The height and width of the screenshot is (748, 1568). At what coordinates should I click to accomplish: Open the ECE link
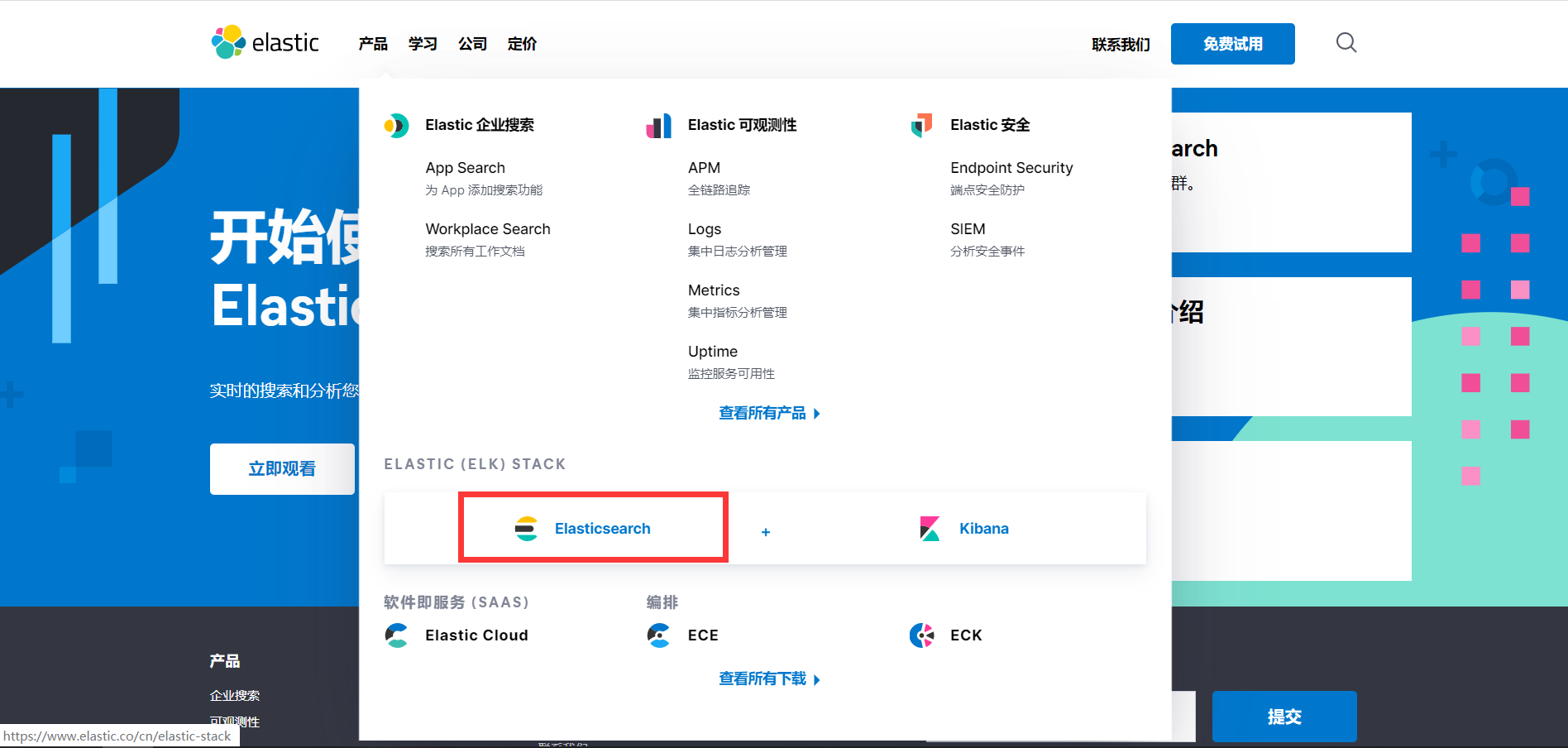703,635
